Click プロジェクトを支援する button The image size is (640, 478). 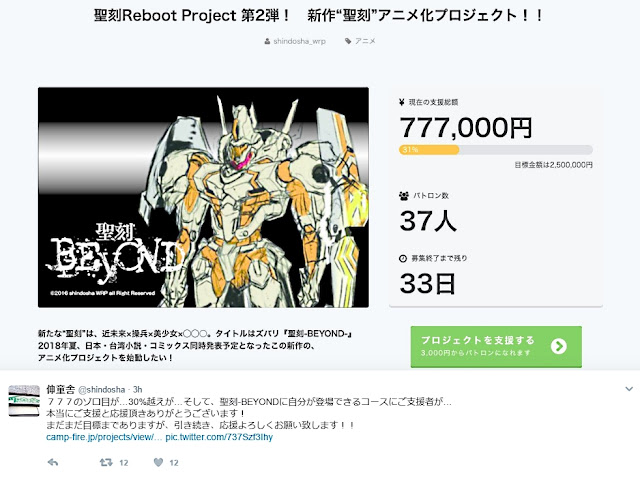[x=496, y=347]
